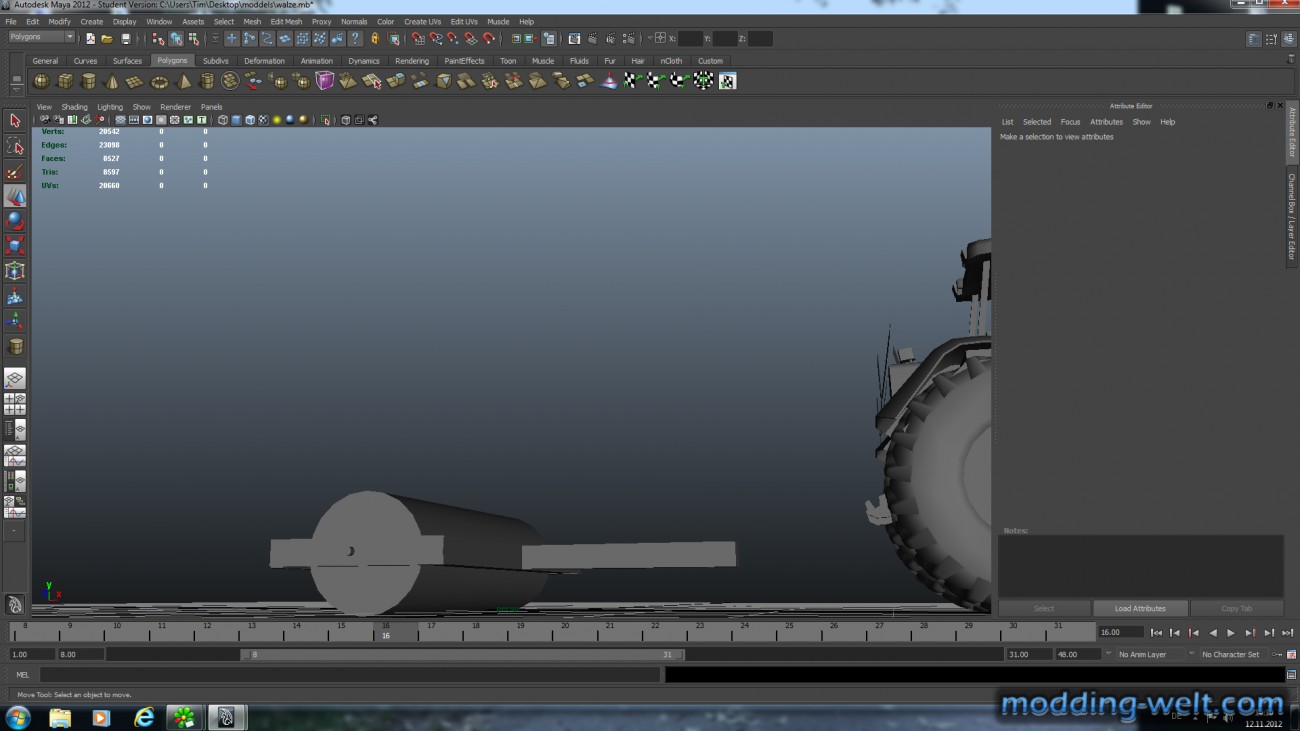The height and width of the screenshot is (731, 1300).
Task: Activate the Show Manipulator tool
Action: pyautogui.click(x=15, y=321)
